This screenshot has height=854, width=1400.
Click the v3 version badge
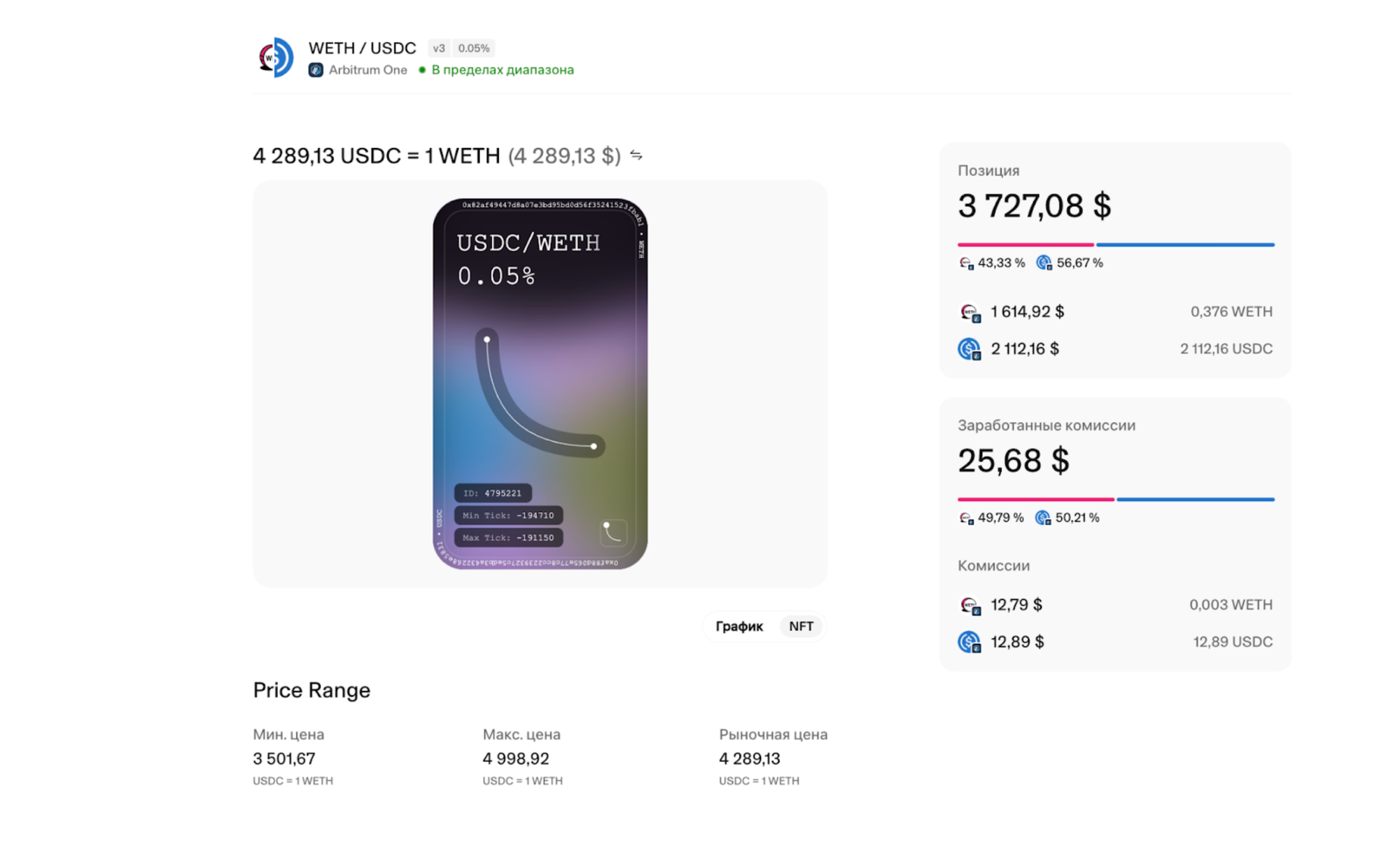click(439, 48)
